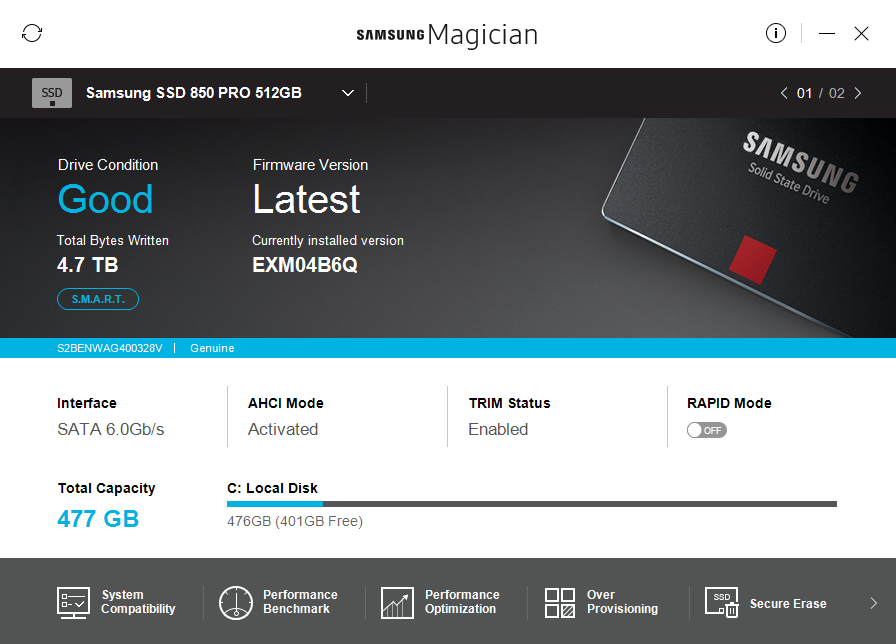Click the C: Local Disk usage bar
This screenshot has width=896, height=644.
click(531, 504)
